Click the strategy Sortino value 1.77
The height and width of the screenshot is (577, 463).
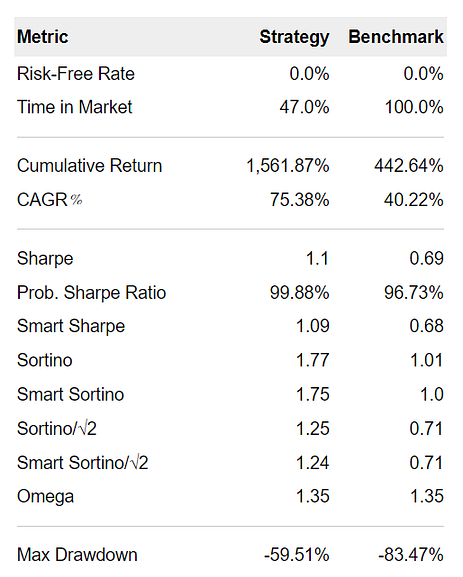(312, 360)
